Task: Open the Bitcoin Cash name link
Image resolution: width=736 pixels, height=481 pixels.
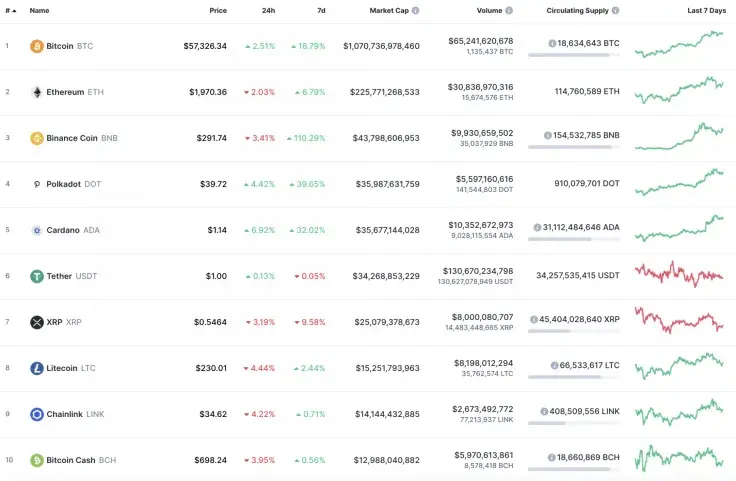Action: click(71, 460)
